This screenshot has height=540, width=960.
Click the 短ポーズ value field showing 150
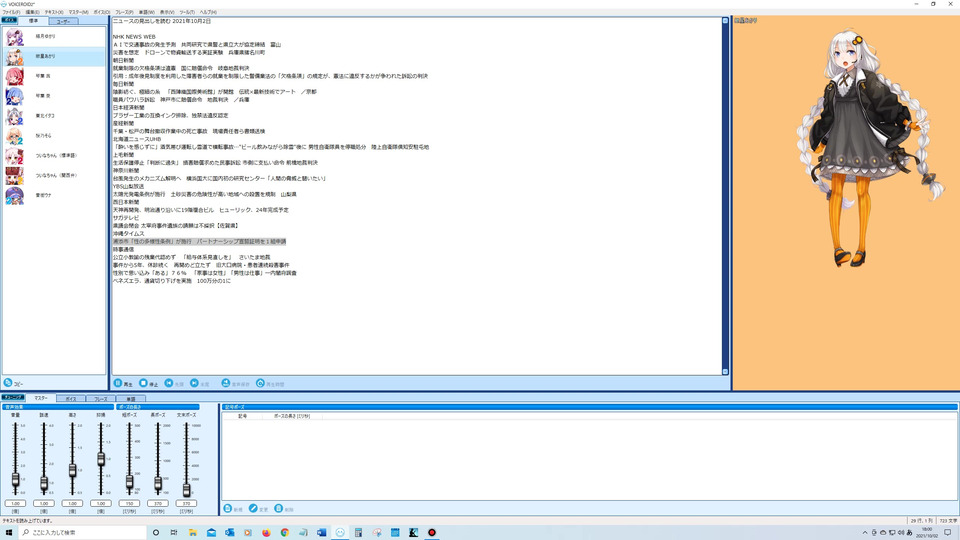click(129, 503)
